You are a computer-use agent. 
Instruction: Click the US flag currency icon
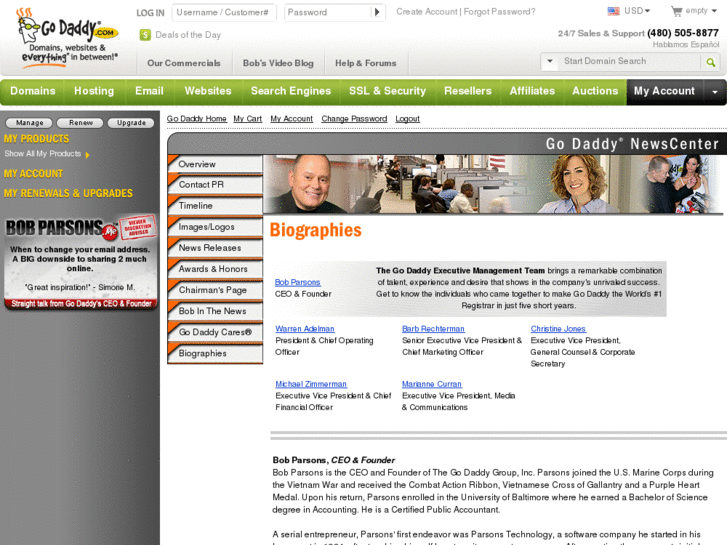point(613,11)
